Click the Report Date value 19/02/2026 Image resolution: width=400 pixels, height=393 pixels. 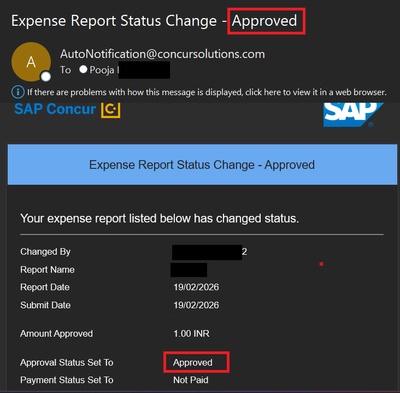196,287
